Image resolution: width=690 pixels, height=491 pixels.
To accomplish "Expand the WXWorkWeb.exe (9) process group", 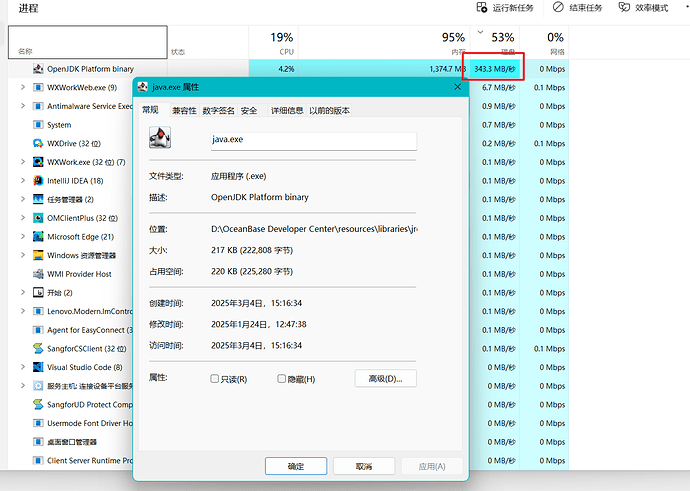I will tap(23, 87).
